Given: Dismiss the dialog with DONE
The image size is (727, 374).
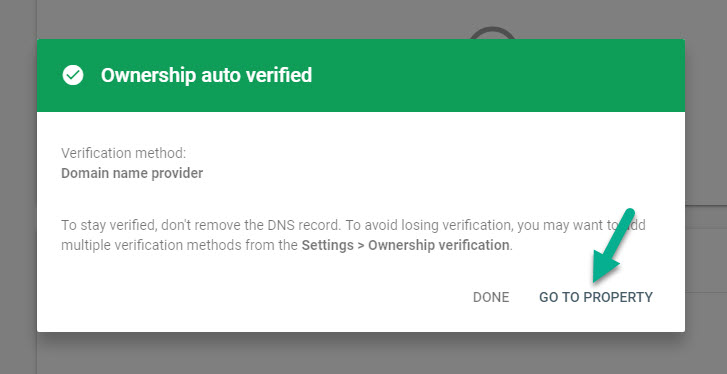Looking at the screenshot, I should click(x=491, y=297).
